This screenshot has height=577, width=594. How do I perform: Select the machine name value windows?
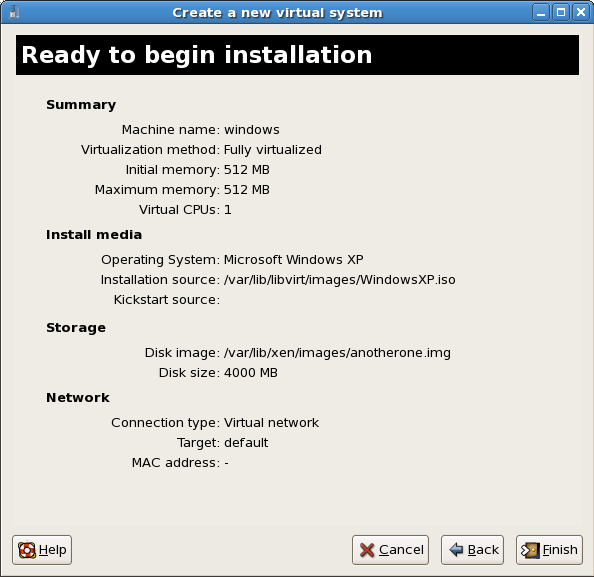coord(252,130)
